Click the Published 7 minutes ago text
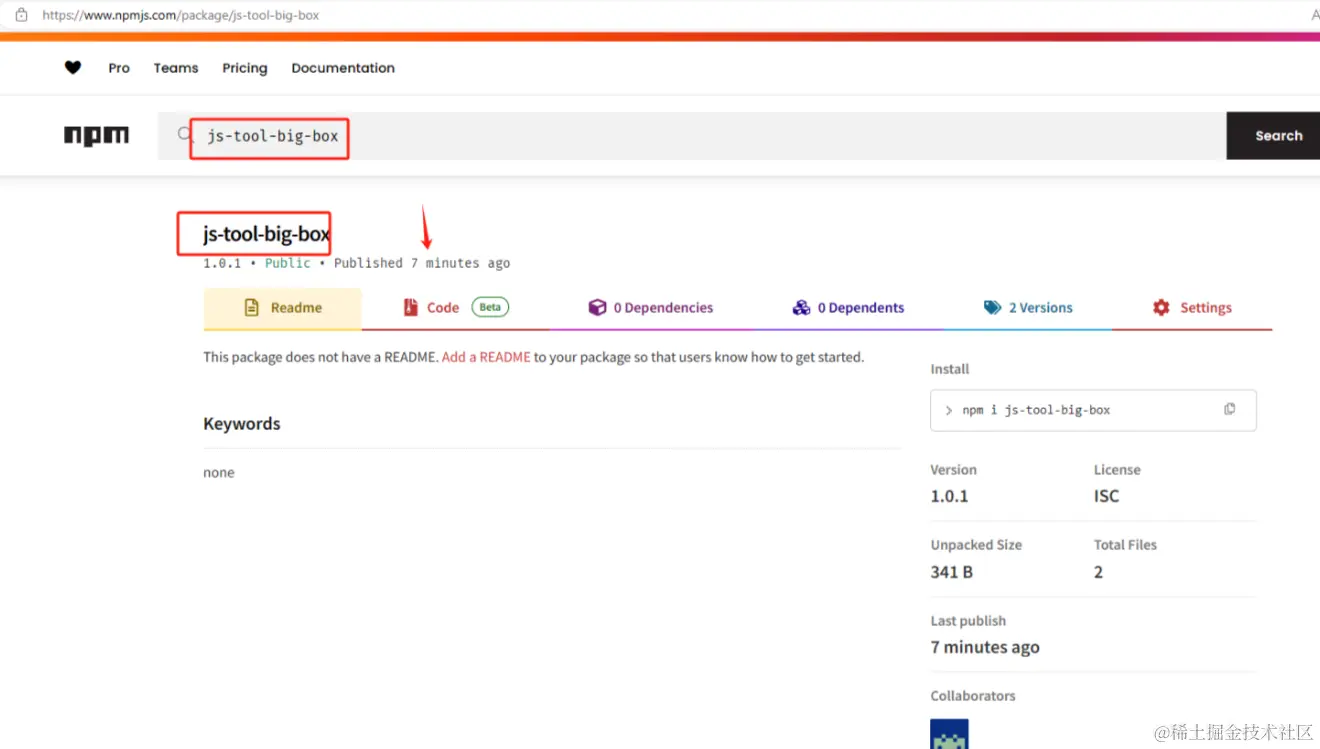Viewport: 1320px width, 749px height. [422, 263]
